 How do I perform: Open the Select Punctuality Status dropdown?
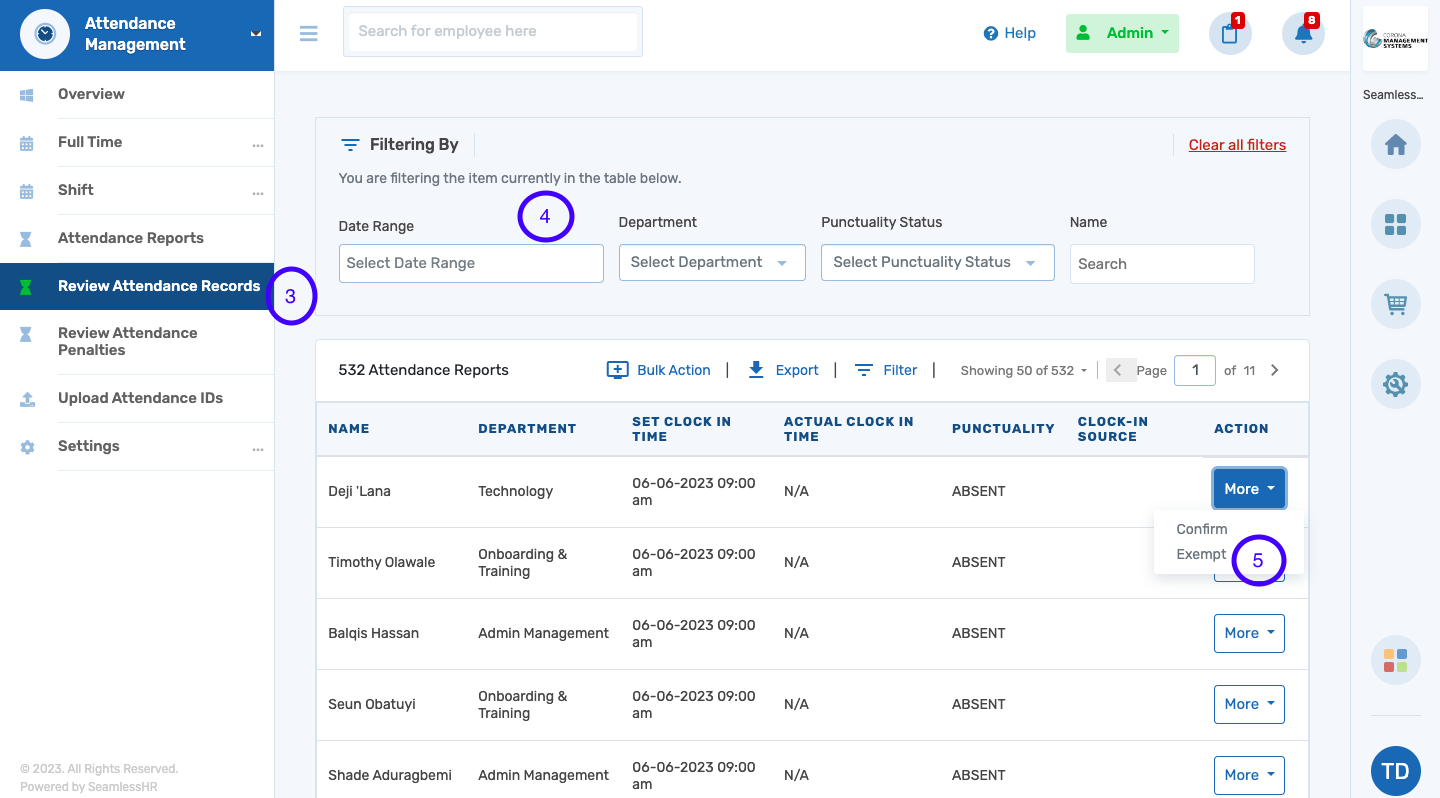tap(937, 262)
